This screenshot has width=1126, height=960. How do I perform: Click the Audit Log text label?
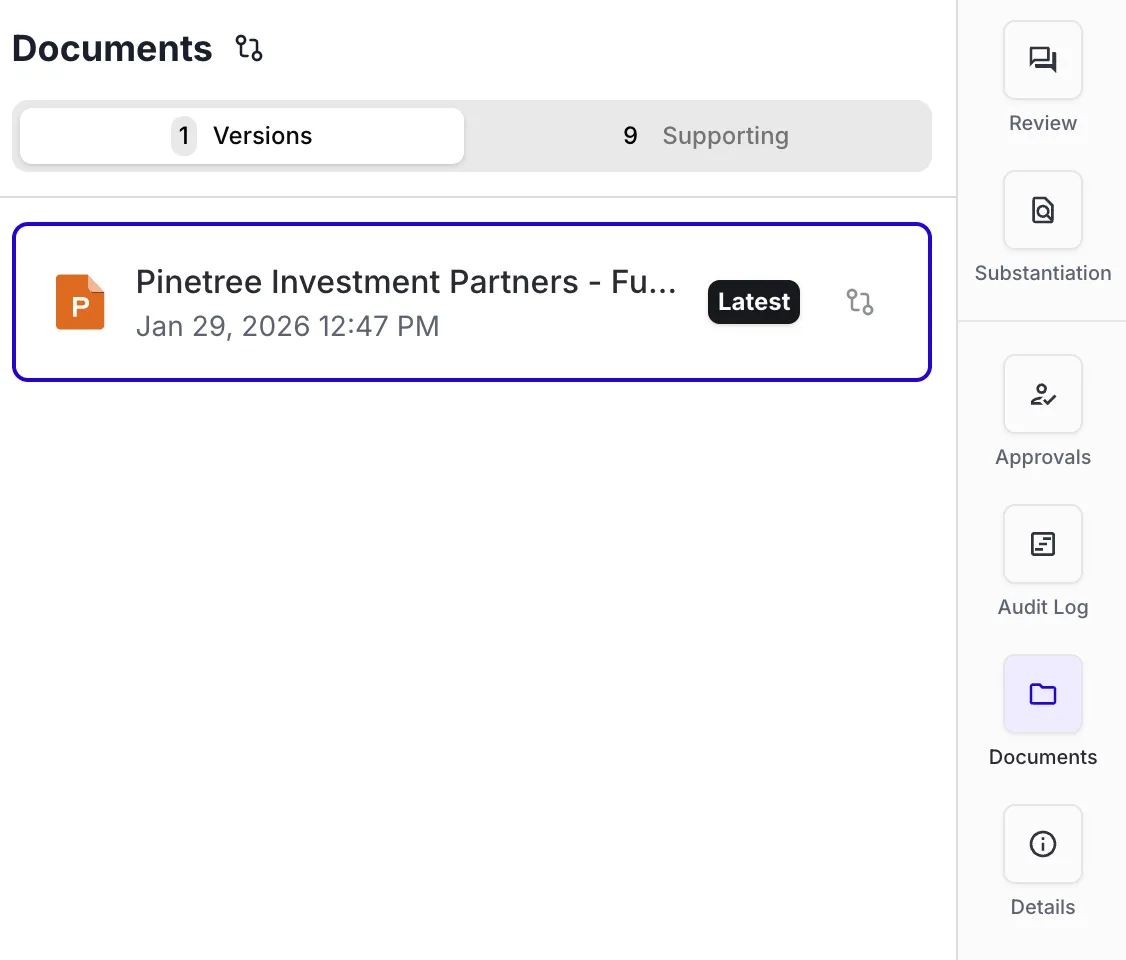point(1043,607)
